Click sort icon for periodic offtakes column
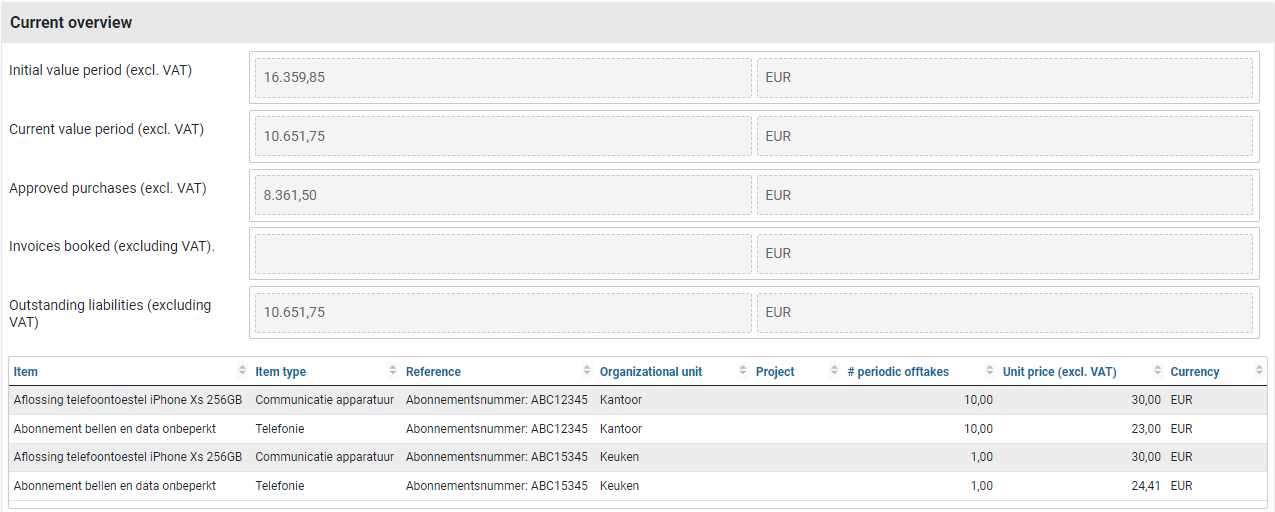The height and width of the screenshot is (512, 1275). (990, 371)
